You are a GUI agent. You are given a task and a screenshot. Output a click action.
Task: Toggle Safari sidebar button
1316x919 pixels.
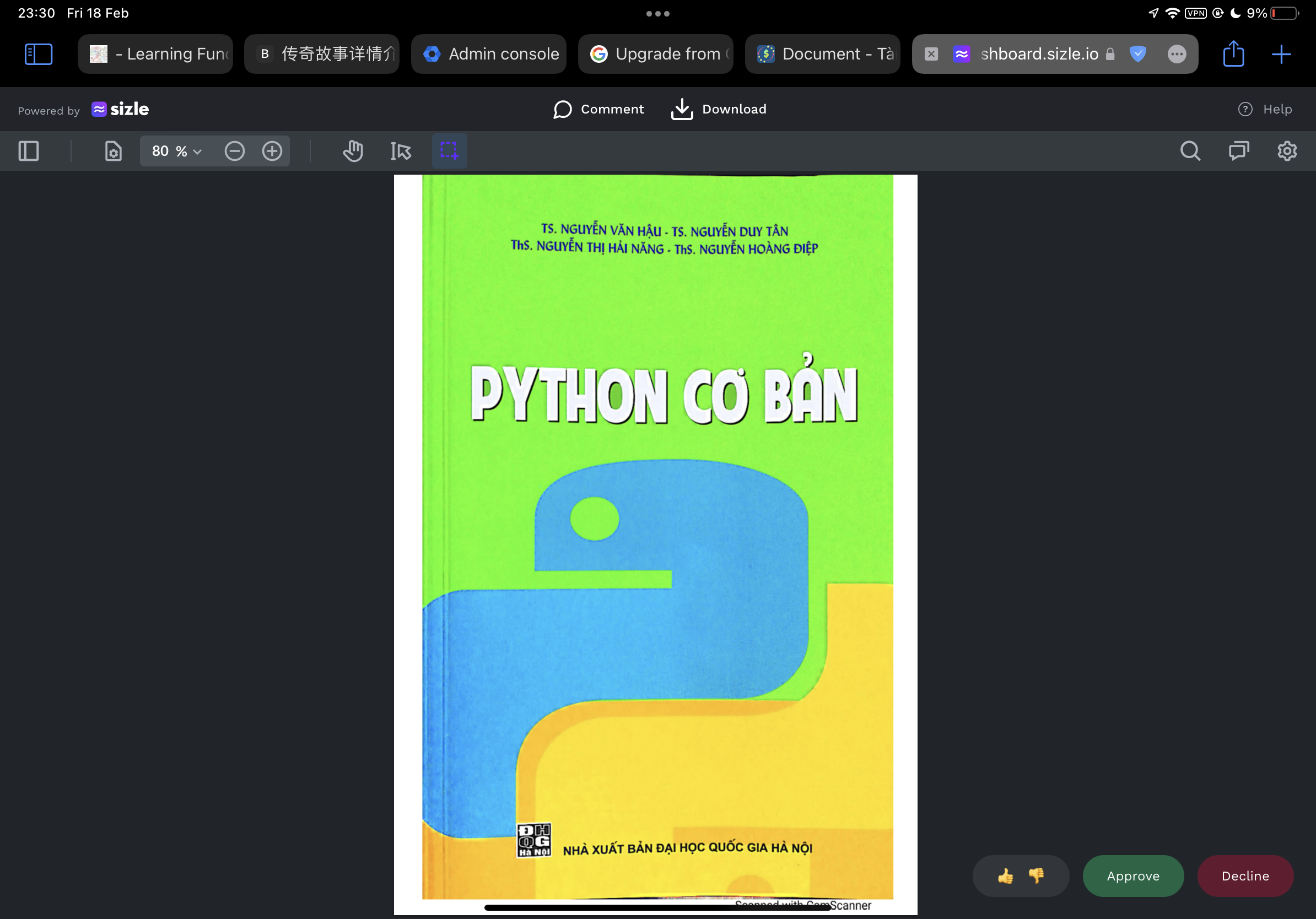pos(39,54)
